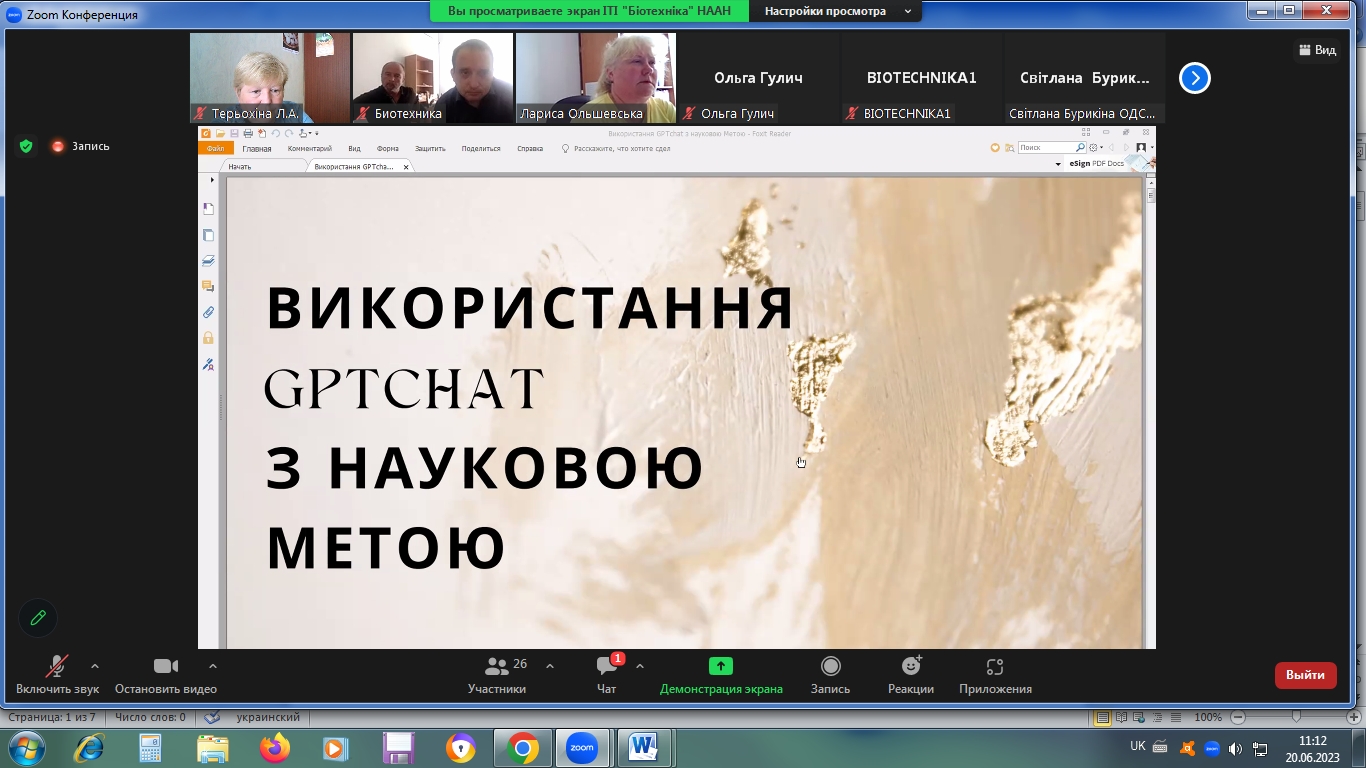Select Світлана Бурикіна participant tile
Screen dimensions: 1366x768
(1084, 78)
